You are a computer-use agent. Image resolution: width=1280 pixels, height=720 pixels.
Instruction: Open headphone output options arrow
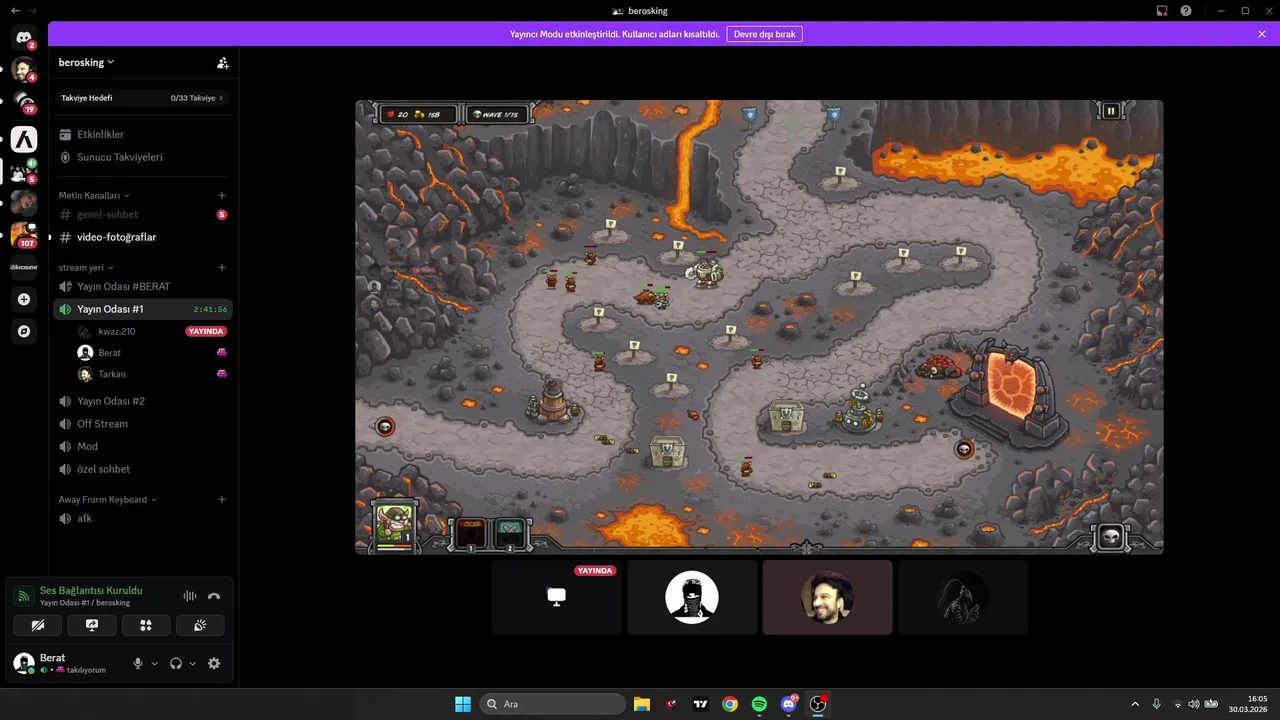(193, 663)
